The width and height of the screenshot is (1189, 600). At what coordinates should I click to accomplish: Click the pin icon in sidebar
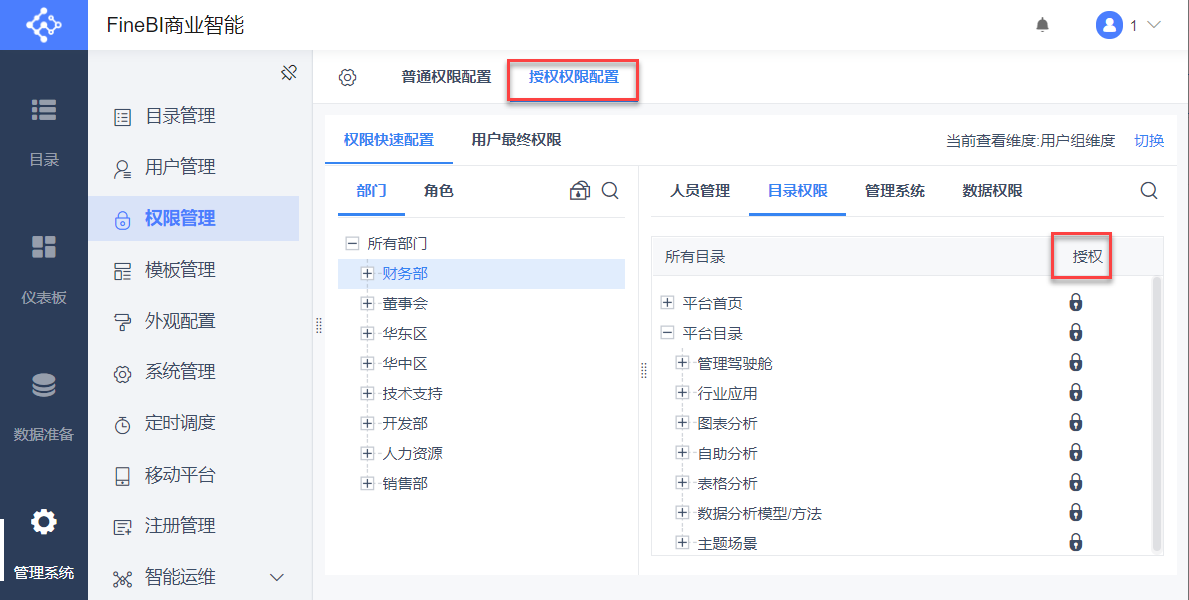289,72
